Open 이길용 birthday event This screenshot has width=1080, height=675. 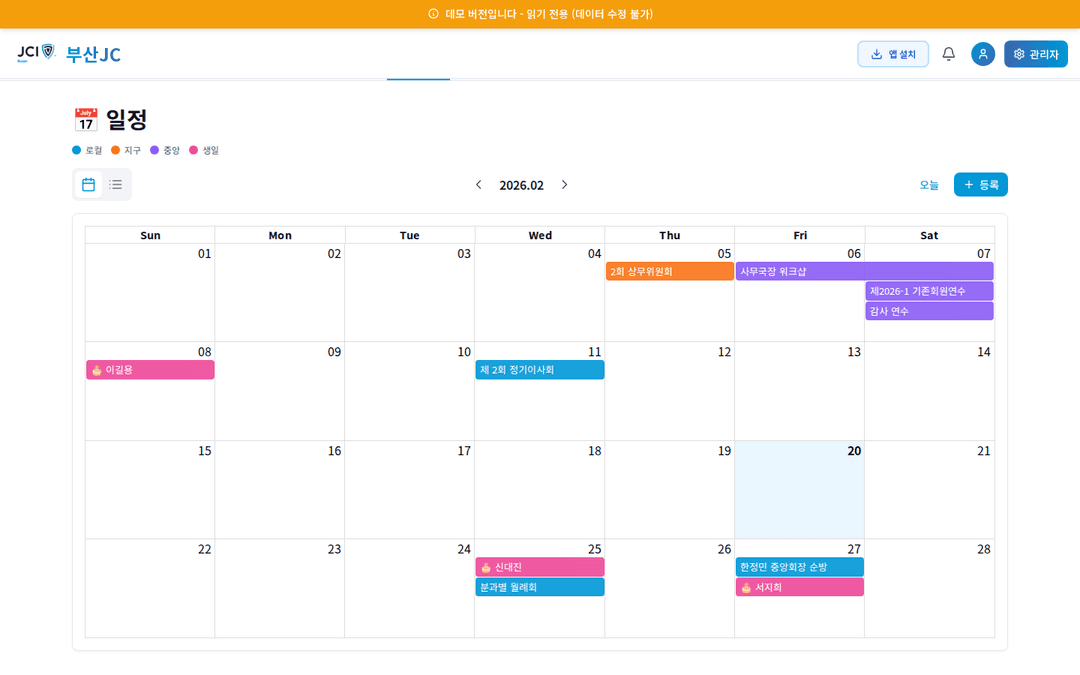click(150, 370)
